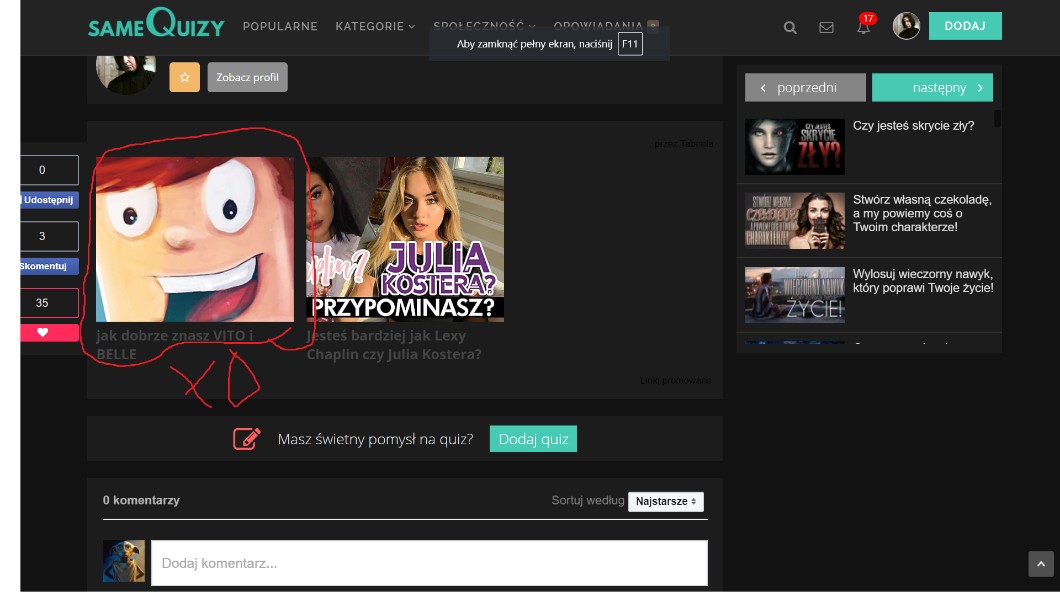Go to Popularne section
1060x596 pixels.
[x=279, y=26]
